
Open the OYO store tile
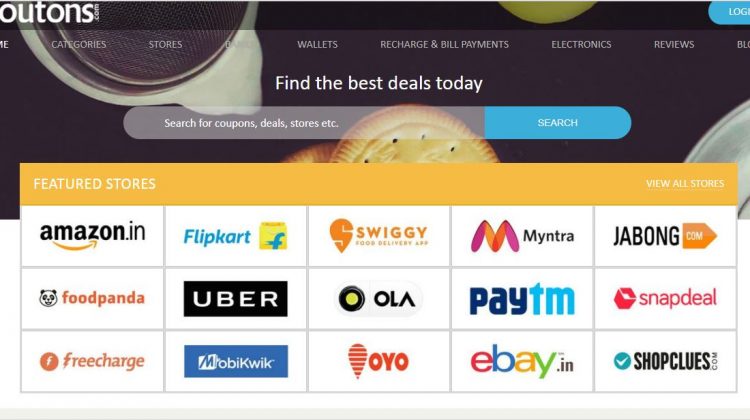379,361
